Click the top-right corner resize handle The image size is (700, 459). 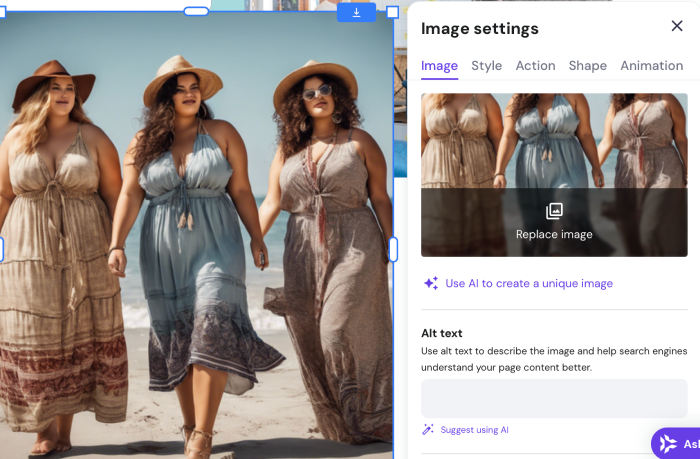(392, 12)
